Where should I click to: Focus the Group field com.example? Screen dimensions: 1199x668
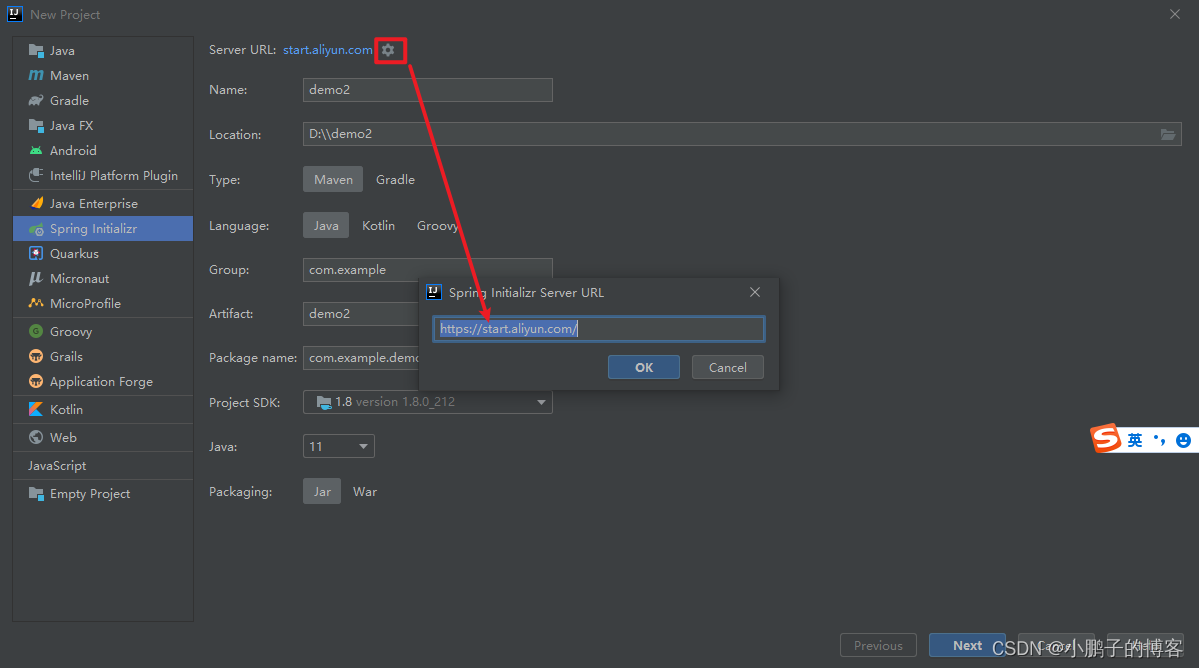(x=427, y=270)
